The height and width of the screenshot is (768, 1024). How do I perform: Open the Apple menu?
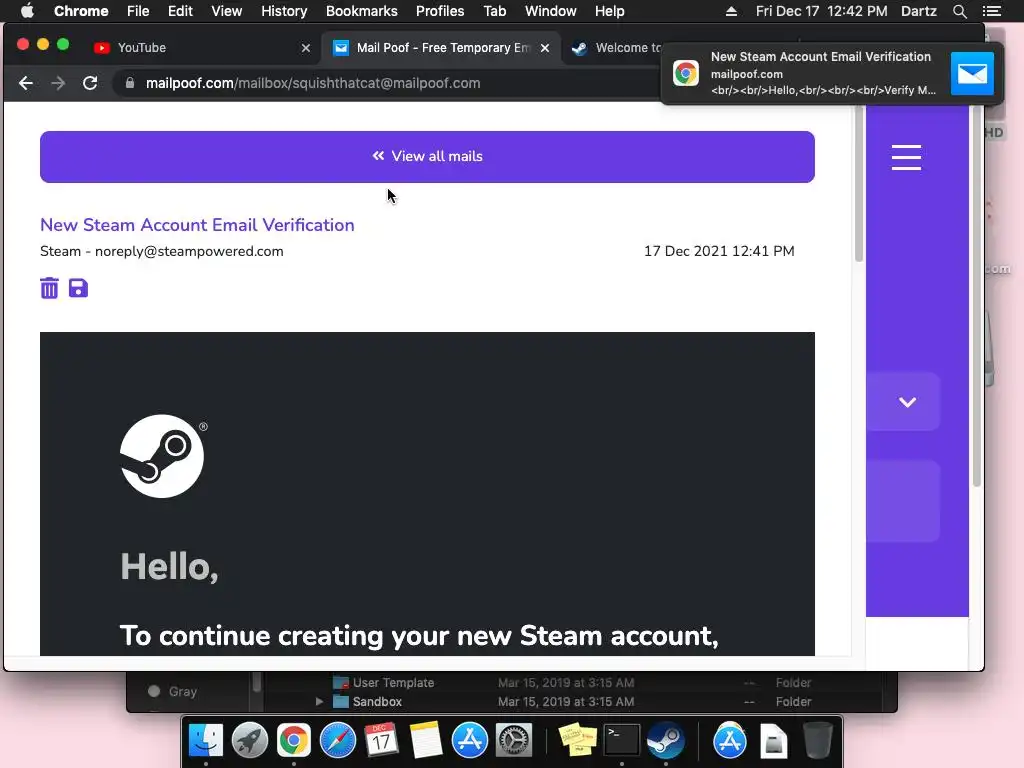click(27, 11)
